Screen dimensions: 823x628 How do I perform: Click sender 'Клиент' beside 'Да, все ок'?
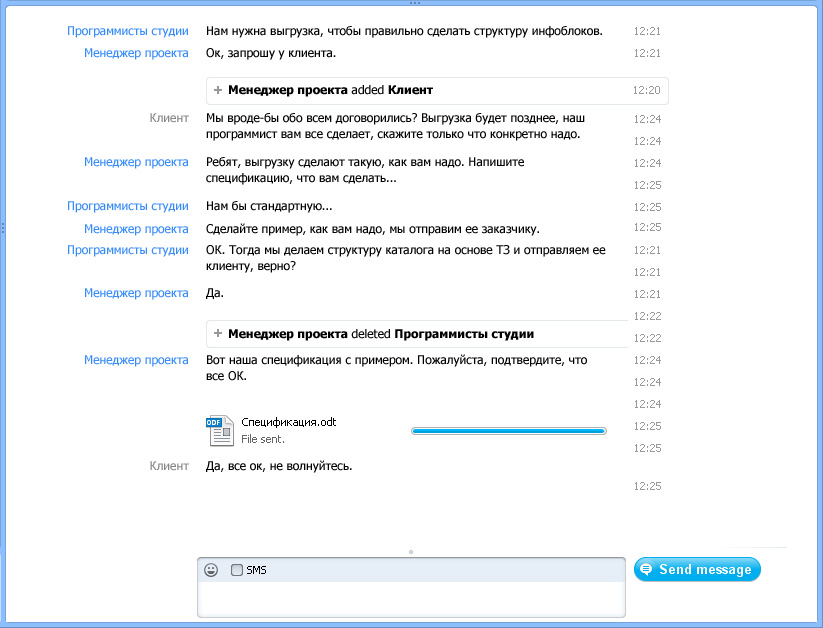(x=169, y=466)
